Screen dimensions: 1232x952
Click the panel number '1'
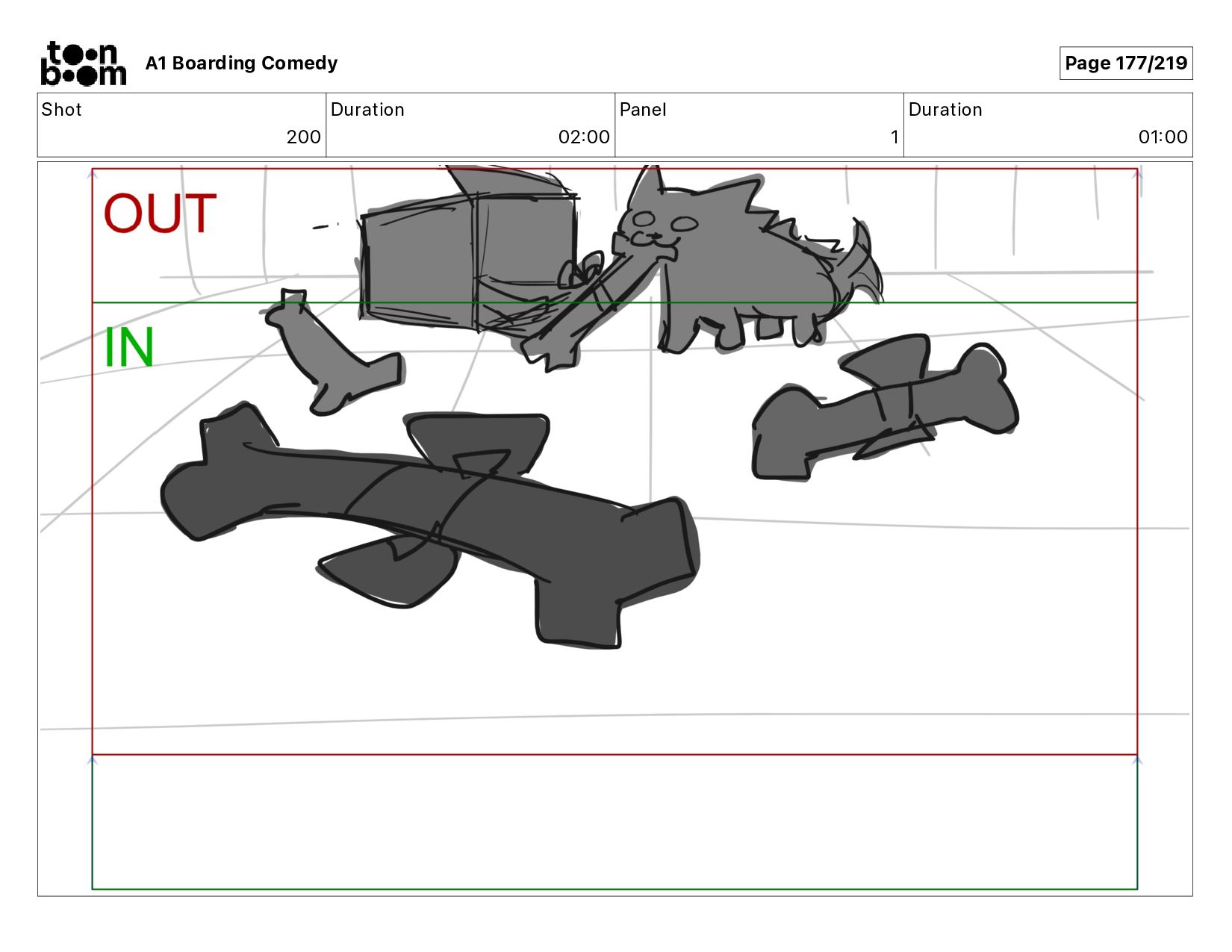894,137
